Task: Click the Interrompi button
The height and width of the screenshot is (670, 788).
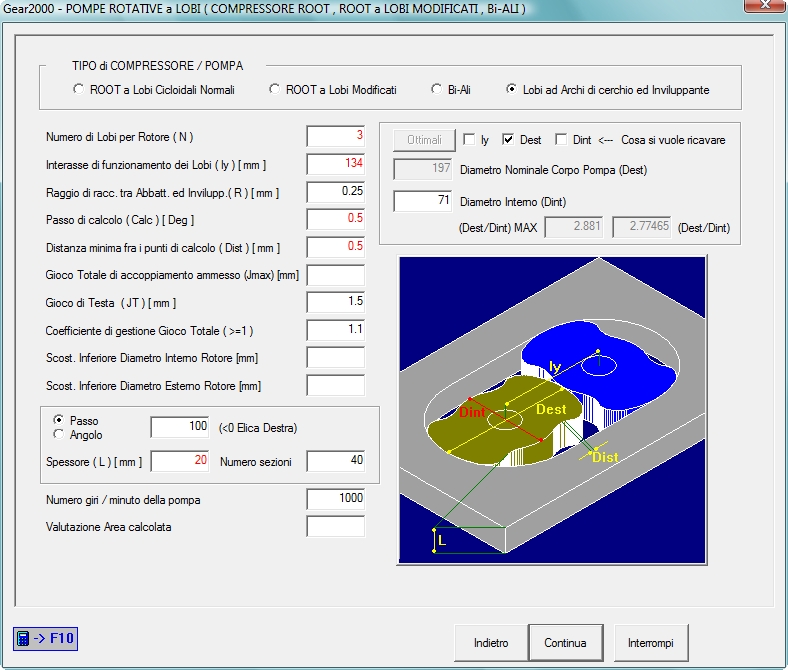Action: tap(651, 643)
